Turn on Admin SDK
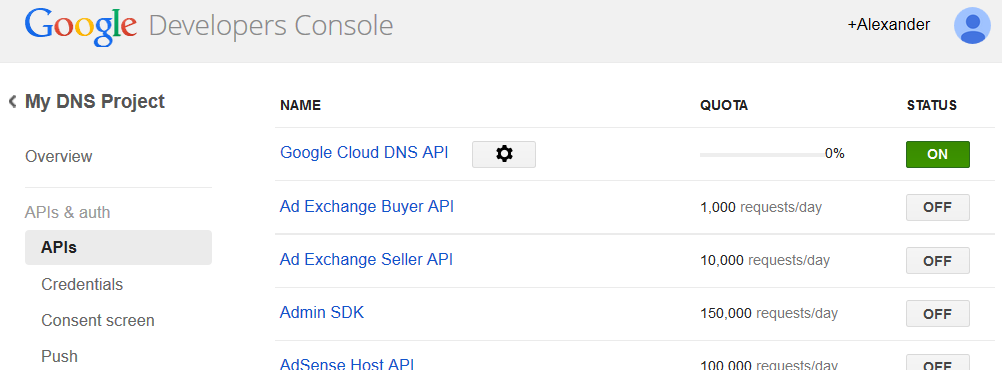The height and width of the screenshot is (370, 1002). pos(937,314)
